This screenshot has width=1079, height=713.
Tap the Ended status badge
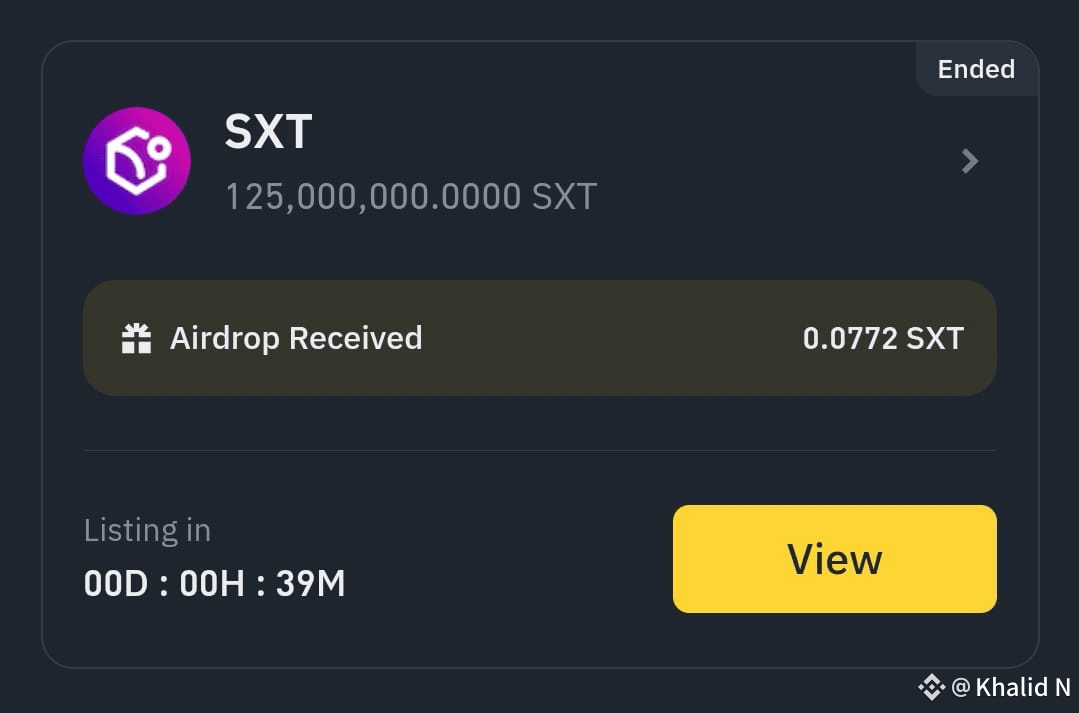tap(975, 69)
